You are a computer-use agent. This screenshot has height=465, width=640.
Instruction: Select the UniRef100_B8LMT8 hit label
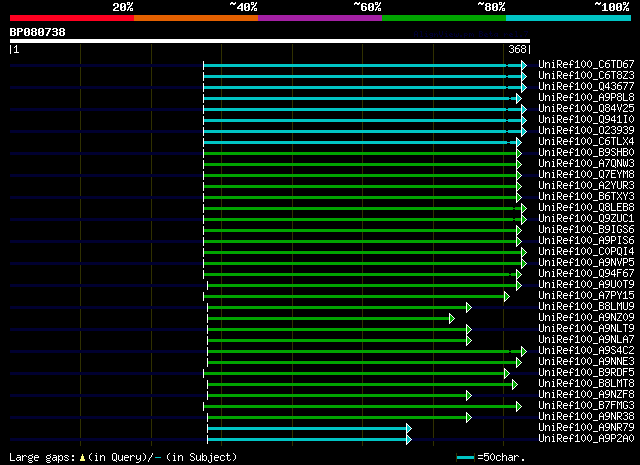click(586, 384)
